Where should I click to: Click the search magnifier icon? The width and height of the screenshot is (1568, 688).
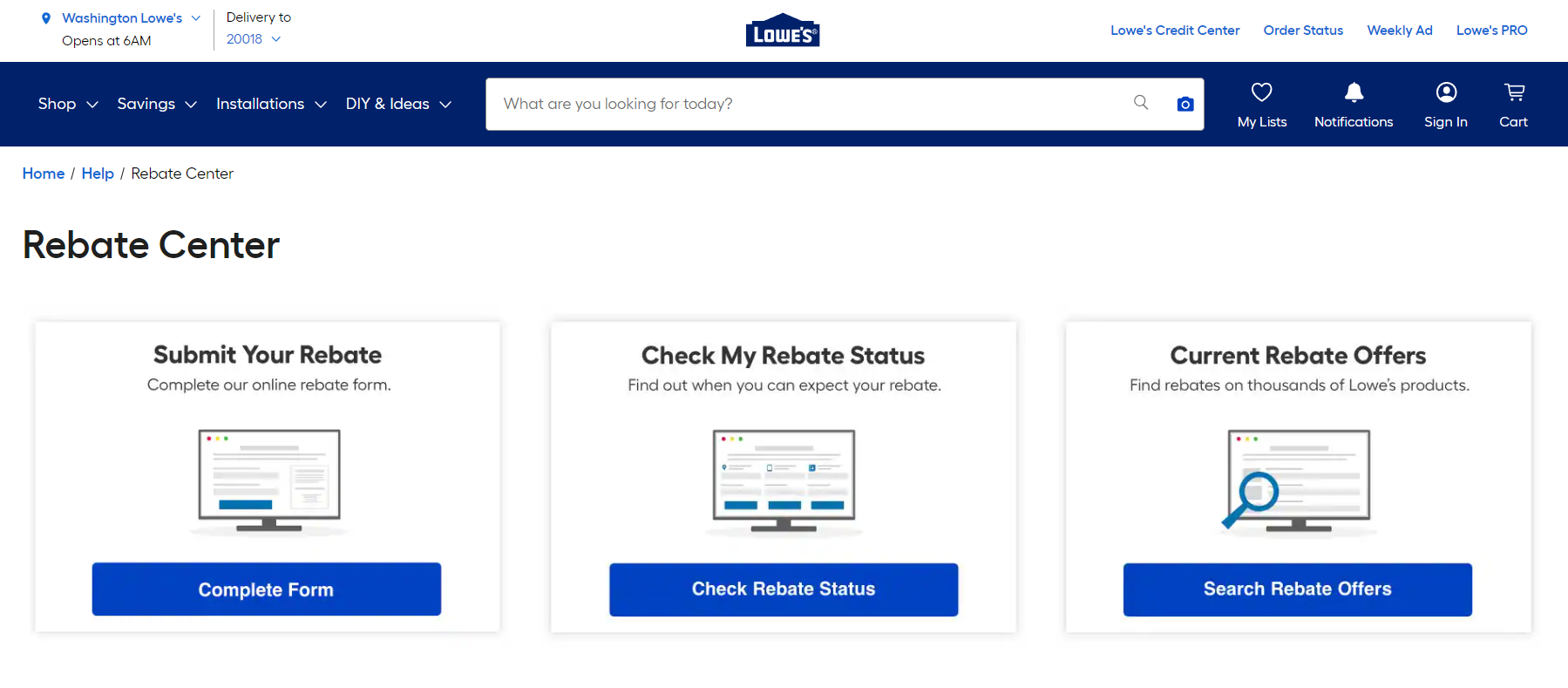point(1141,103)
